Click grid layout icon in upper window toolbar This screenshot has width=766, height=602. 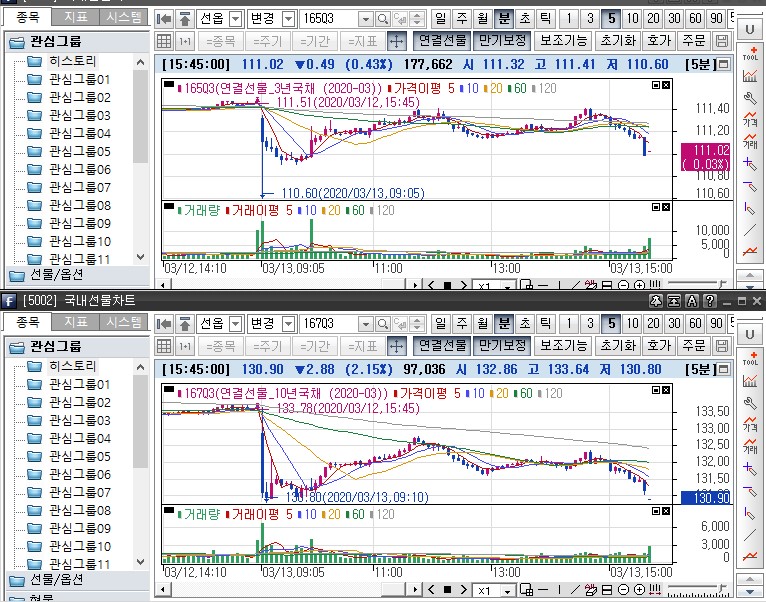coord(164,41)
